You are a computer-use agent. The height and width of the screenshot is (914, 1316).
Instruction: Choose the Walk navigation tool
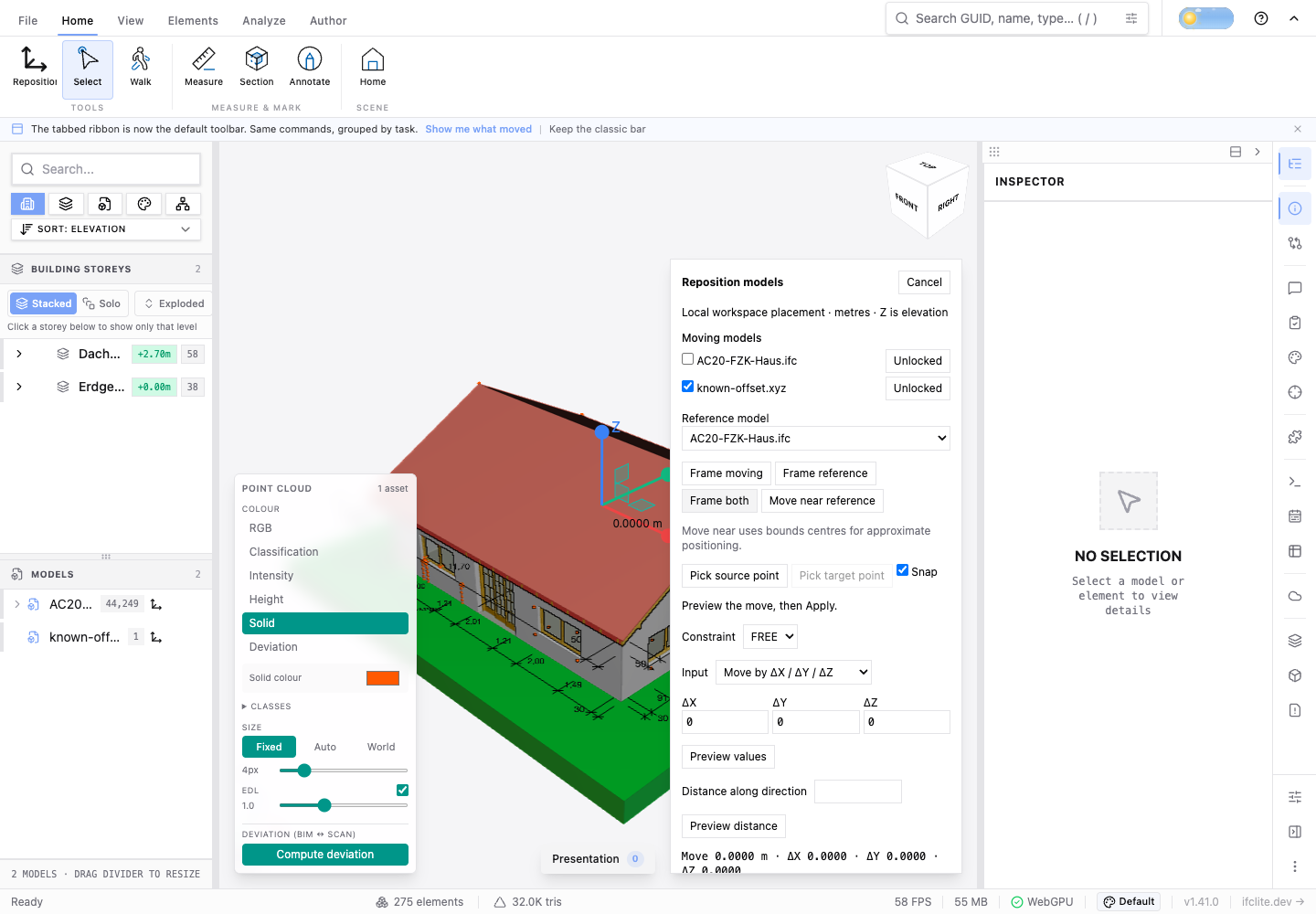tap(141, 68)
